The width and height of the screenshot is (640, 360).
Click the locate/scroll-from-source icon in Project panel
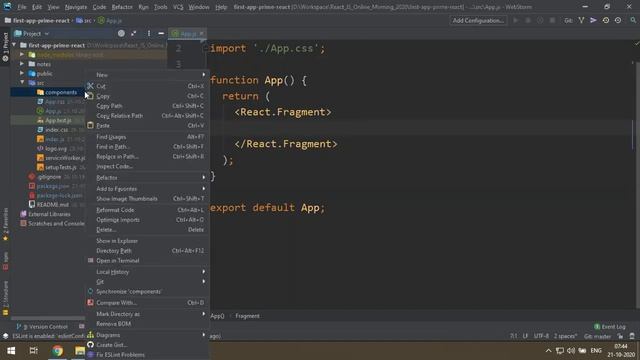pyautogui.click(x=121, y=33)
